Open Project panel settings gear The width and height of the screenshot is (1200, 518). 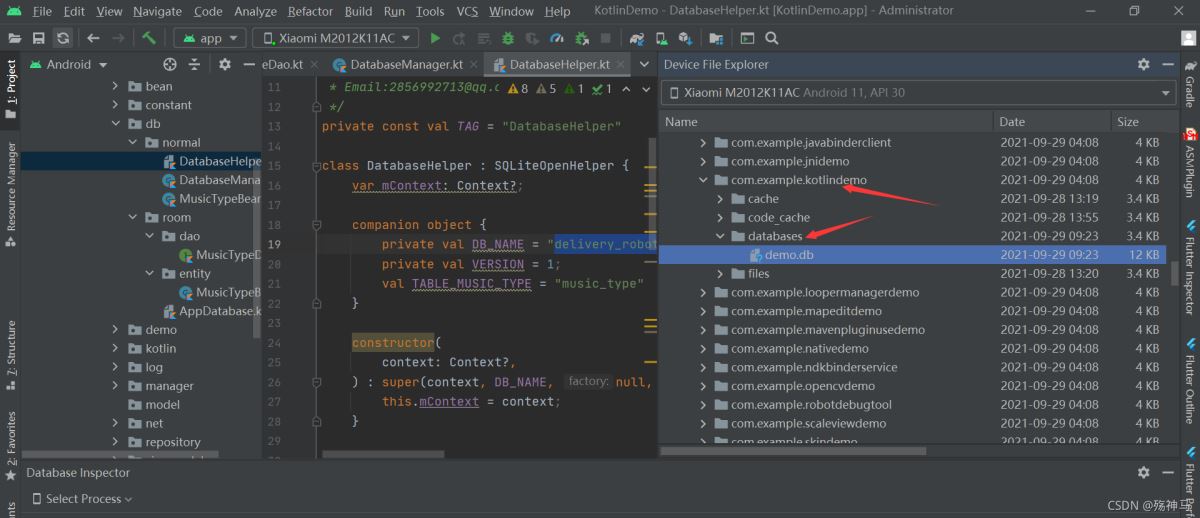(x=225, y=64)
